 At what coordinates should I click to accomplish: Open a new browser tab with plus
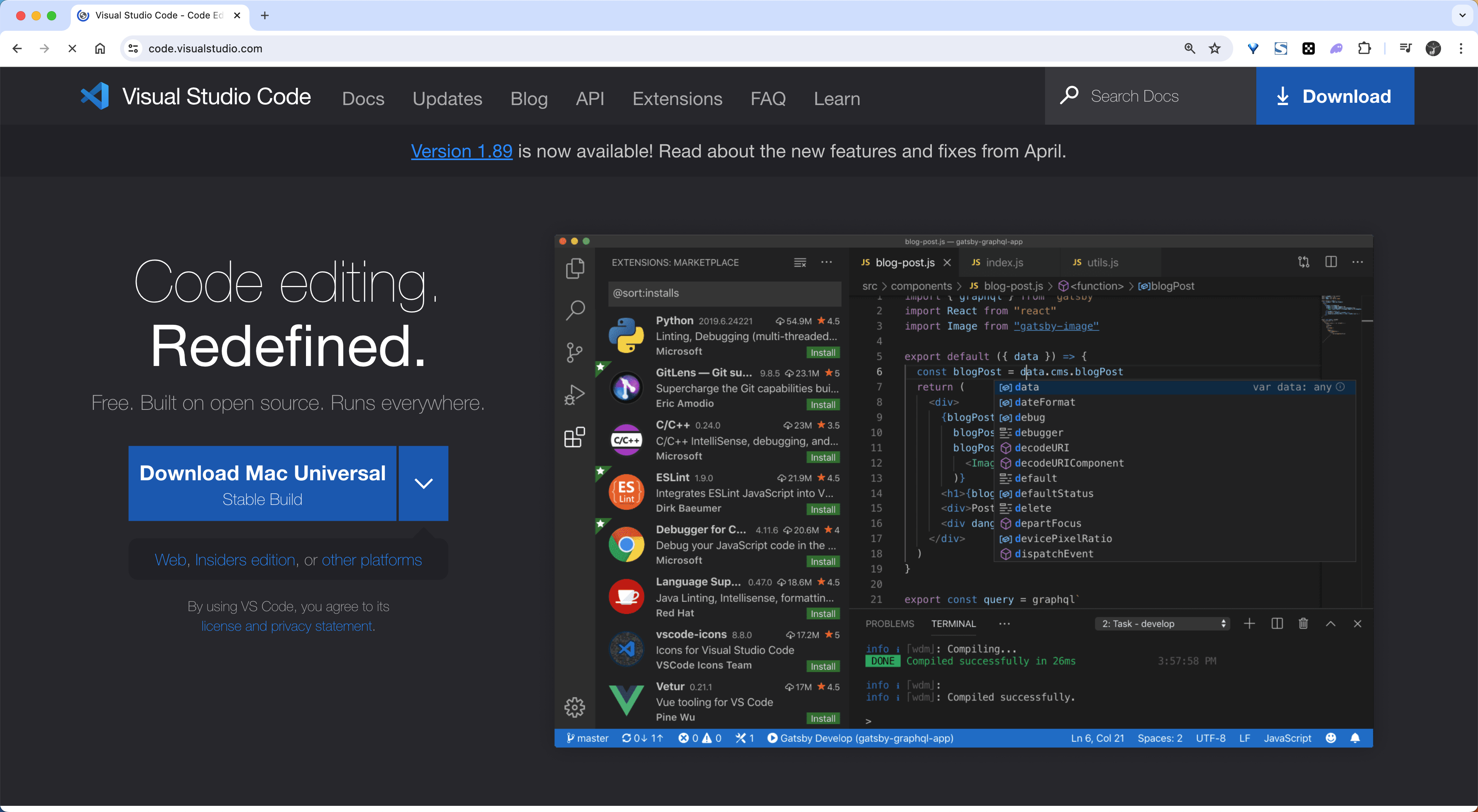(x=264, y=15)
